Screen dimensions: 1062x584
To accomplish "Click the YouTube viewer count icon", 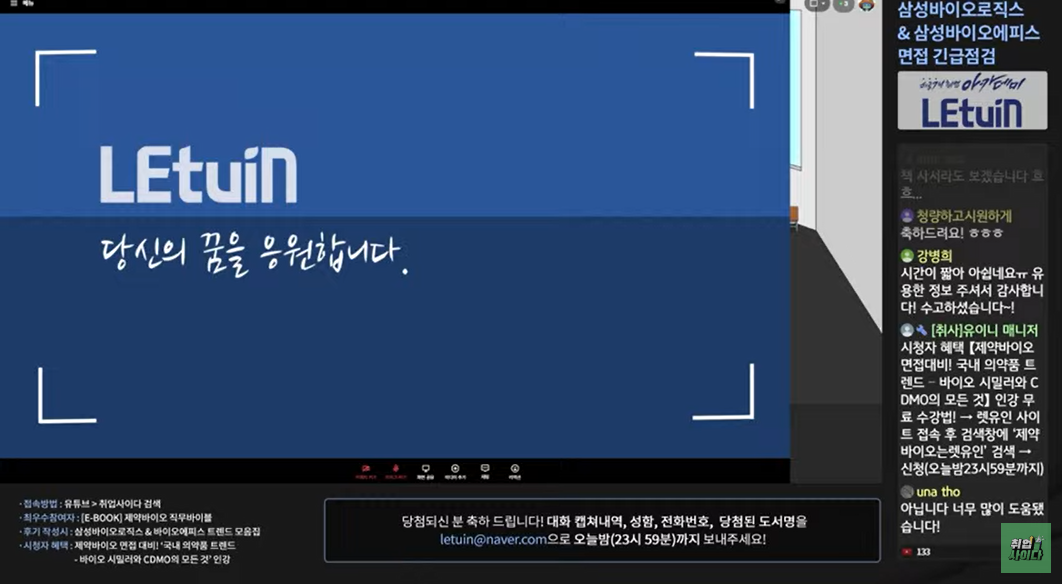I will [x=907, y=551].
